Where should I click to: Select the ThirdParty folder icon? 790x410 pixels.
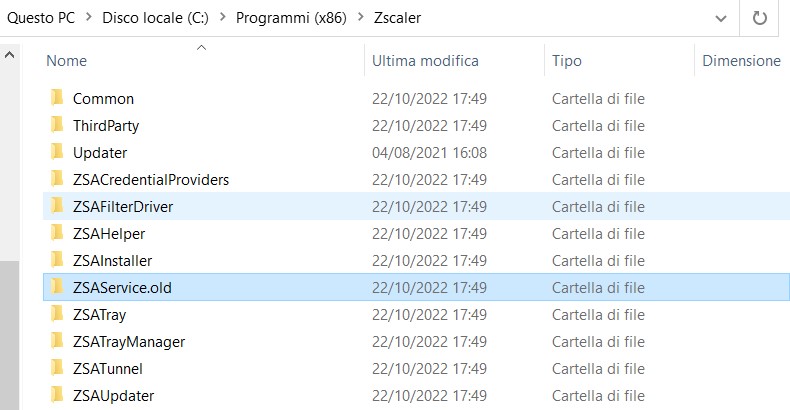(57, 125)
